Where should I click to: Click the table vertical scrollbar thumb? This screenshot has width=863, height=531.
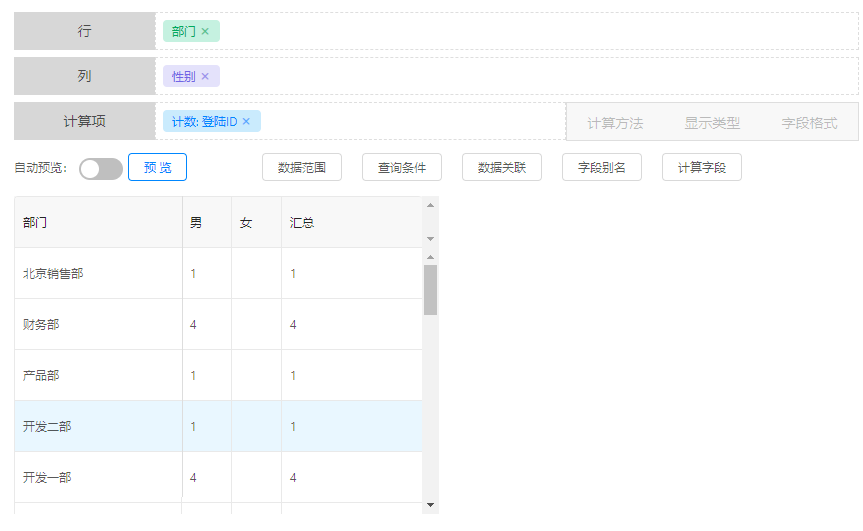pos(430,289)
